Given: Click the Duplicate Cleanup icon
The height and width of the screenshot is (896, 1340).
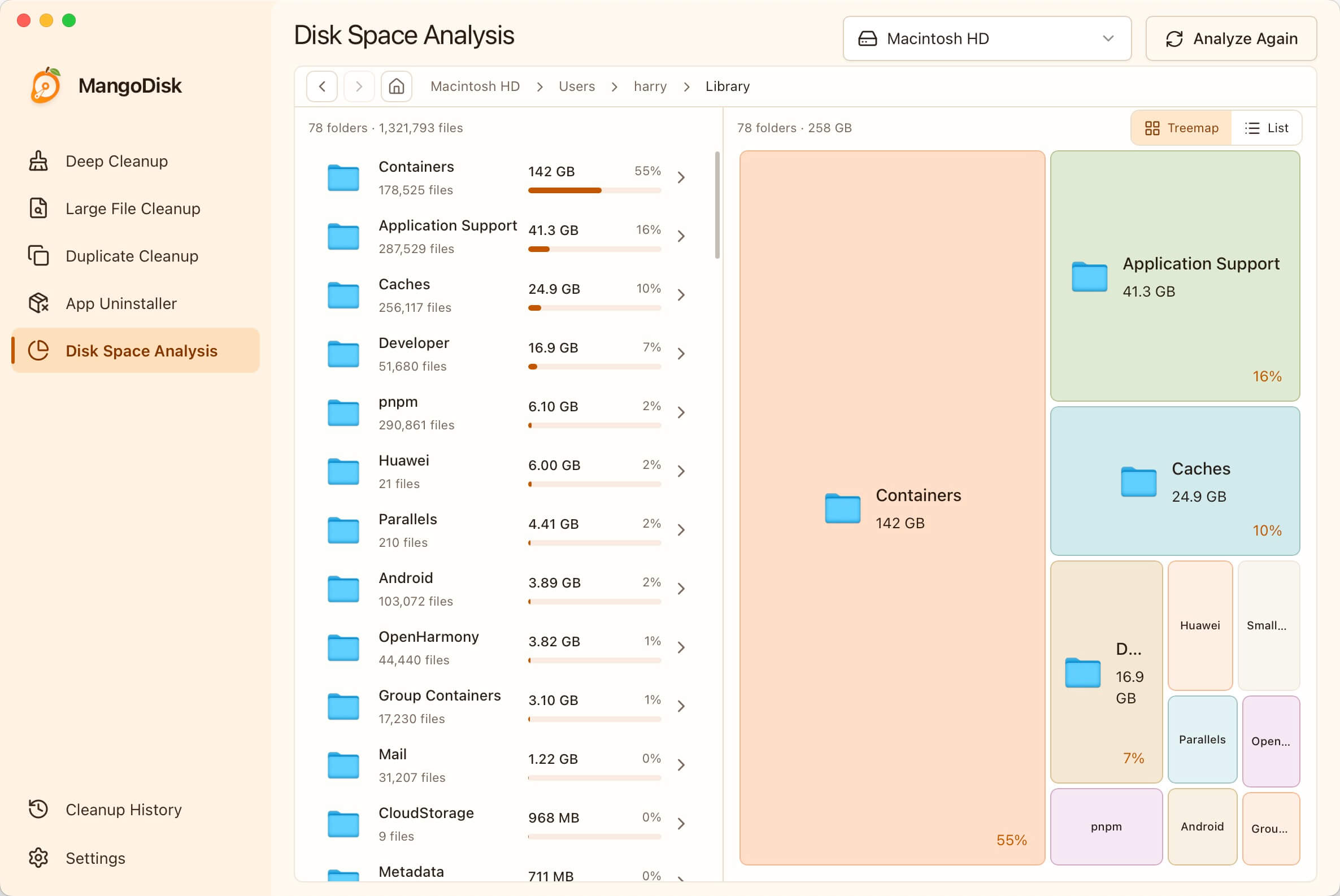Looking at the screenshot, I should pos(38,256).
